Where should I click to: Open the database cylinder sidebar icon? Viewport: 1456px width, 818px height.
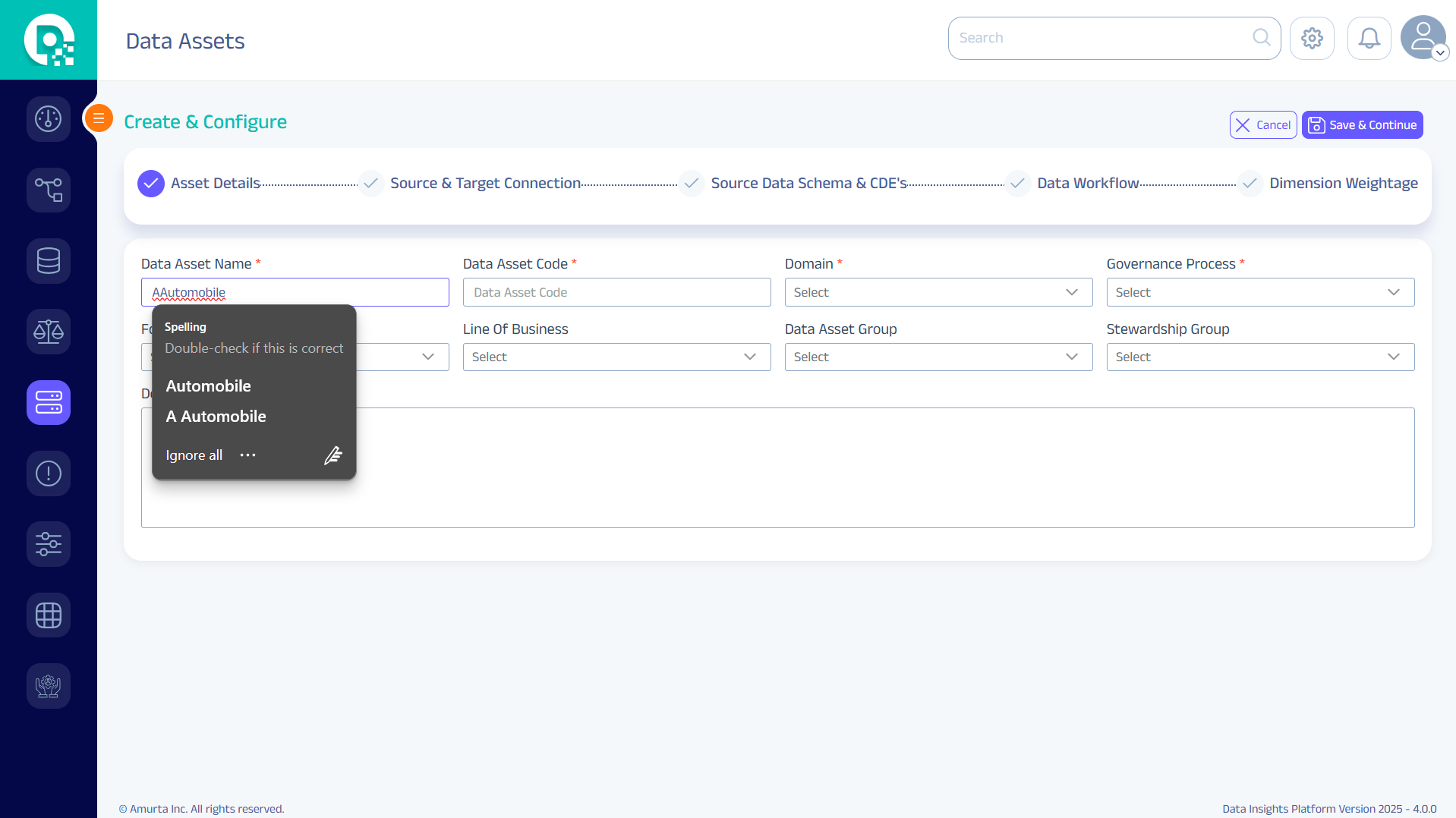(x=48, y=261)
